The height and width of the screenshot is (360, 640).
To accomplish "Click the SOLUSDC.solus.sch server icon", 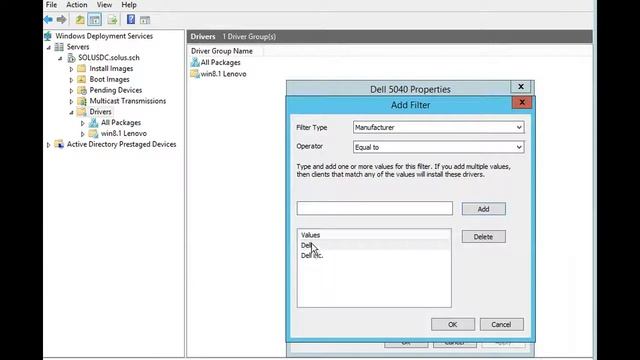I will point(71,58).
